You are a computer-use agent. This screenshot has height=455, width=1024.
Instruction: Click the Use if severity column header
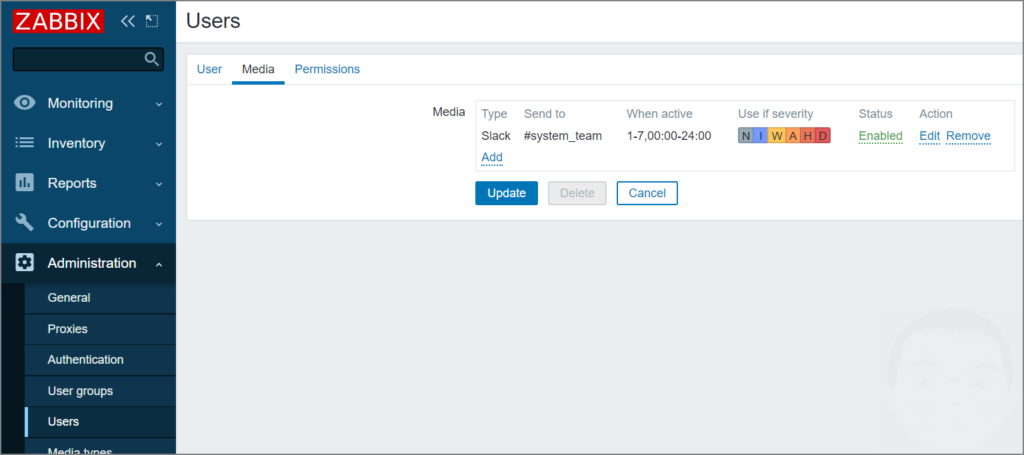[775, 114]
